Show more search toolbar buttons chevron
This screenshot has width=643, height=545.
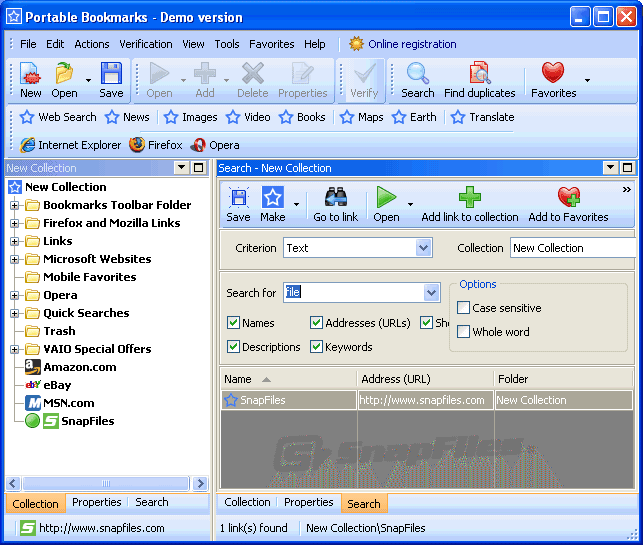627,189
